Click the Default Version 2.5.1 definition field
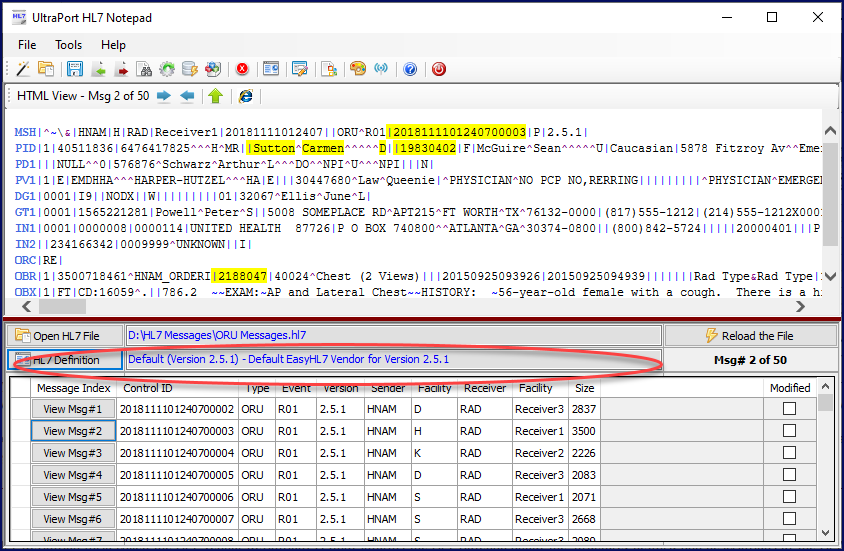This screenshot has height=551, width=844. click(x=393, y=359)
